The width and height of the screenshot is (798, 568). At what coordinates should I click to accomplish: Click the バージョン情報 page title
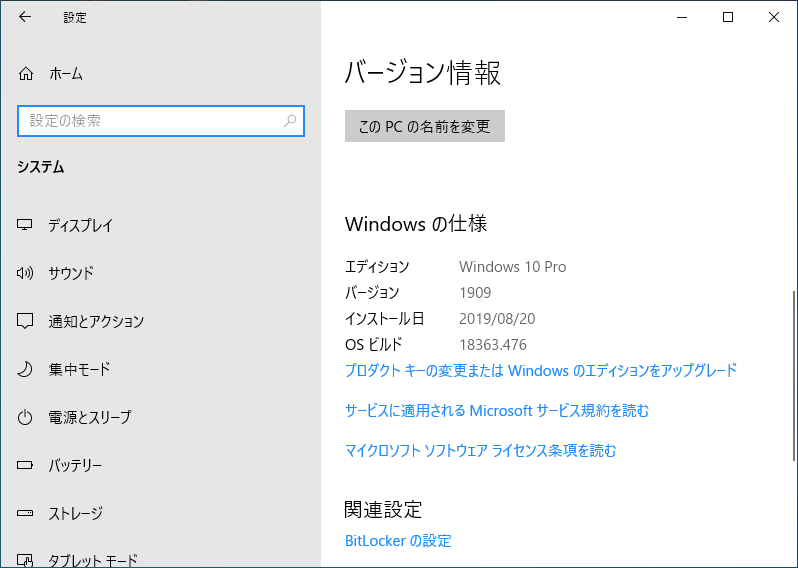[423, 72]
